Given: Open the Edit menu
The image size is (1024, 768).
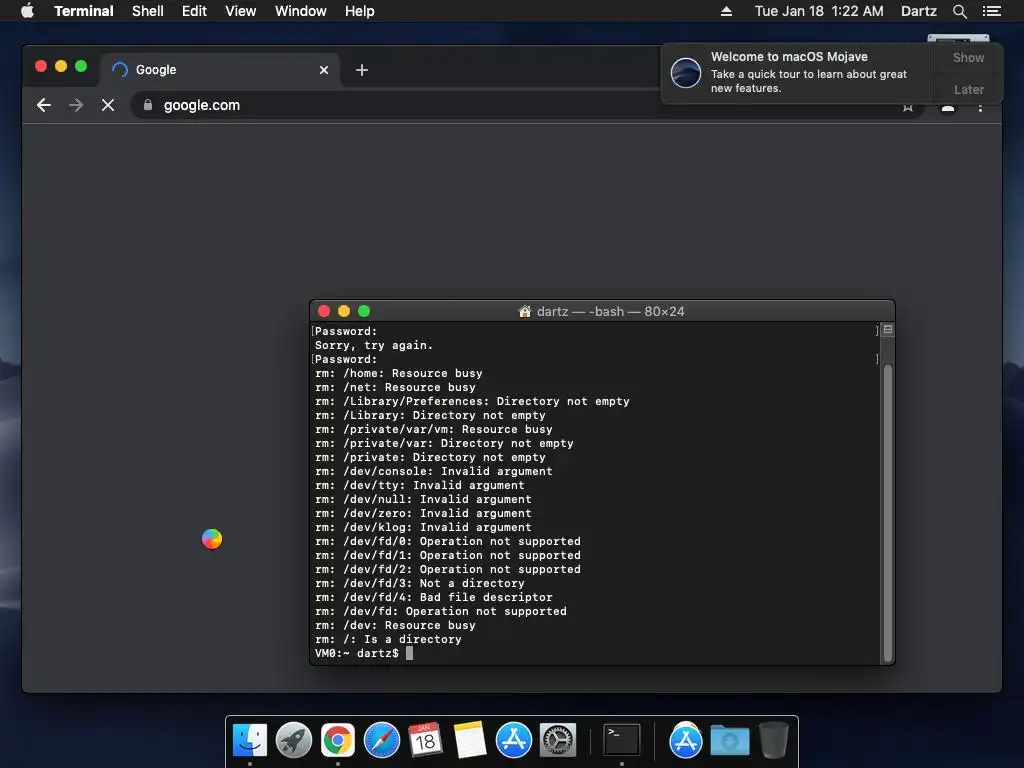Looking at the screenshot, I should 194,11.
